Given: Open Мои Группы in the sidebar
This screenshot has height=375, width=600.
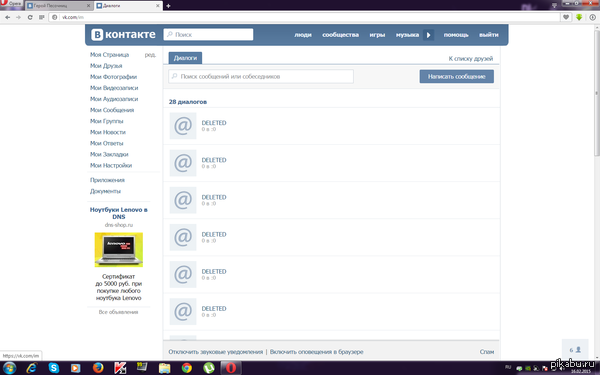Looking at the screenshot, I should point(106,121).
